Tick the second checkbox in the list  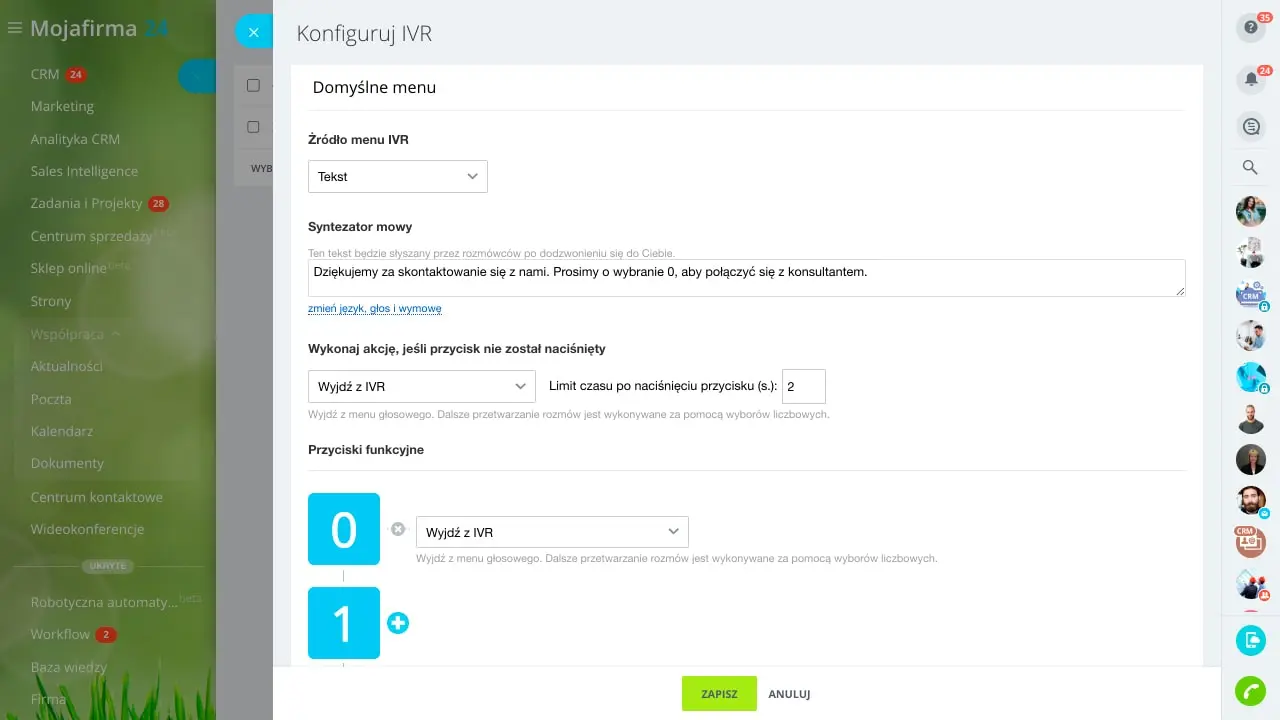[x=253, y=127]
